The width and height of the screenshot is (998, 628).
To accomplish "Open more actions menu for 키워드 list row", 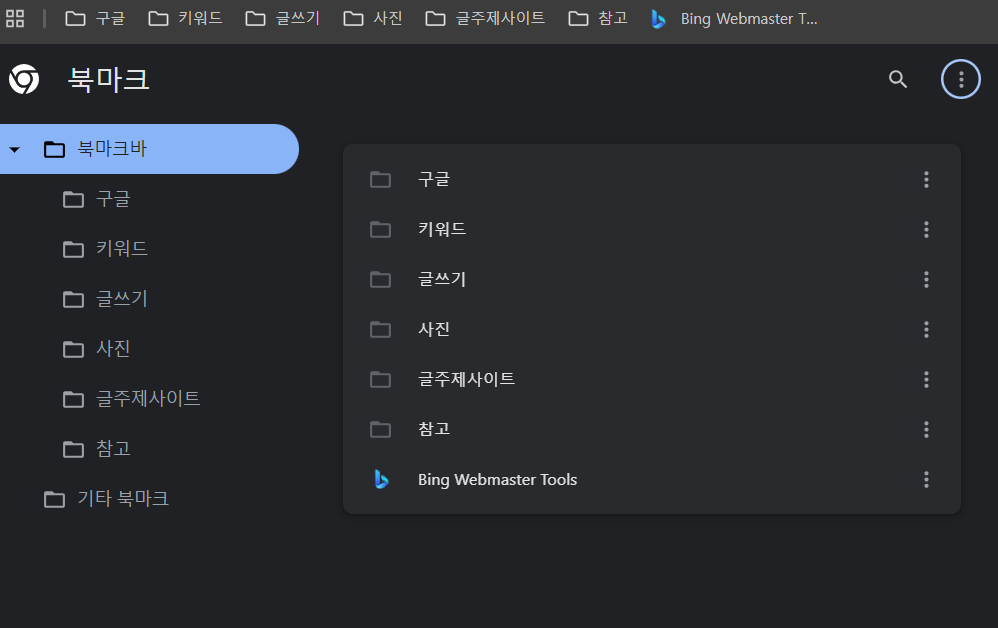I will pyautogui.click(x=926, y=229).
